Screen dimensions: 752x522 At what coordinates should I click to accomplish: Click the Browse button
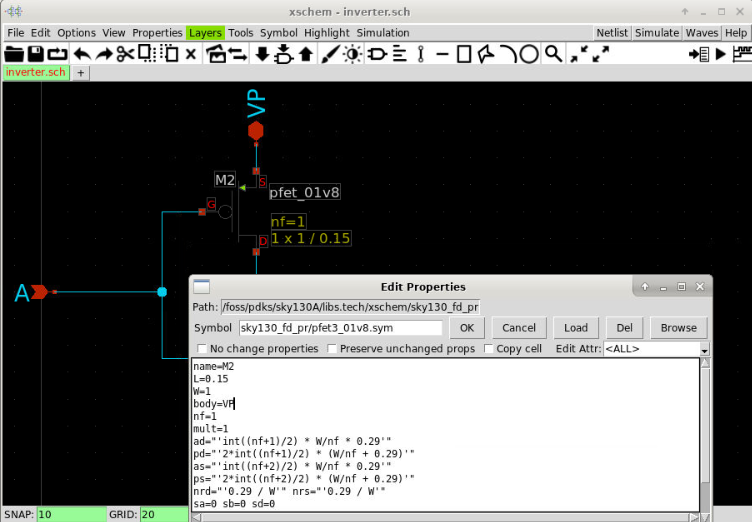coord(678,328)
